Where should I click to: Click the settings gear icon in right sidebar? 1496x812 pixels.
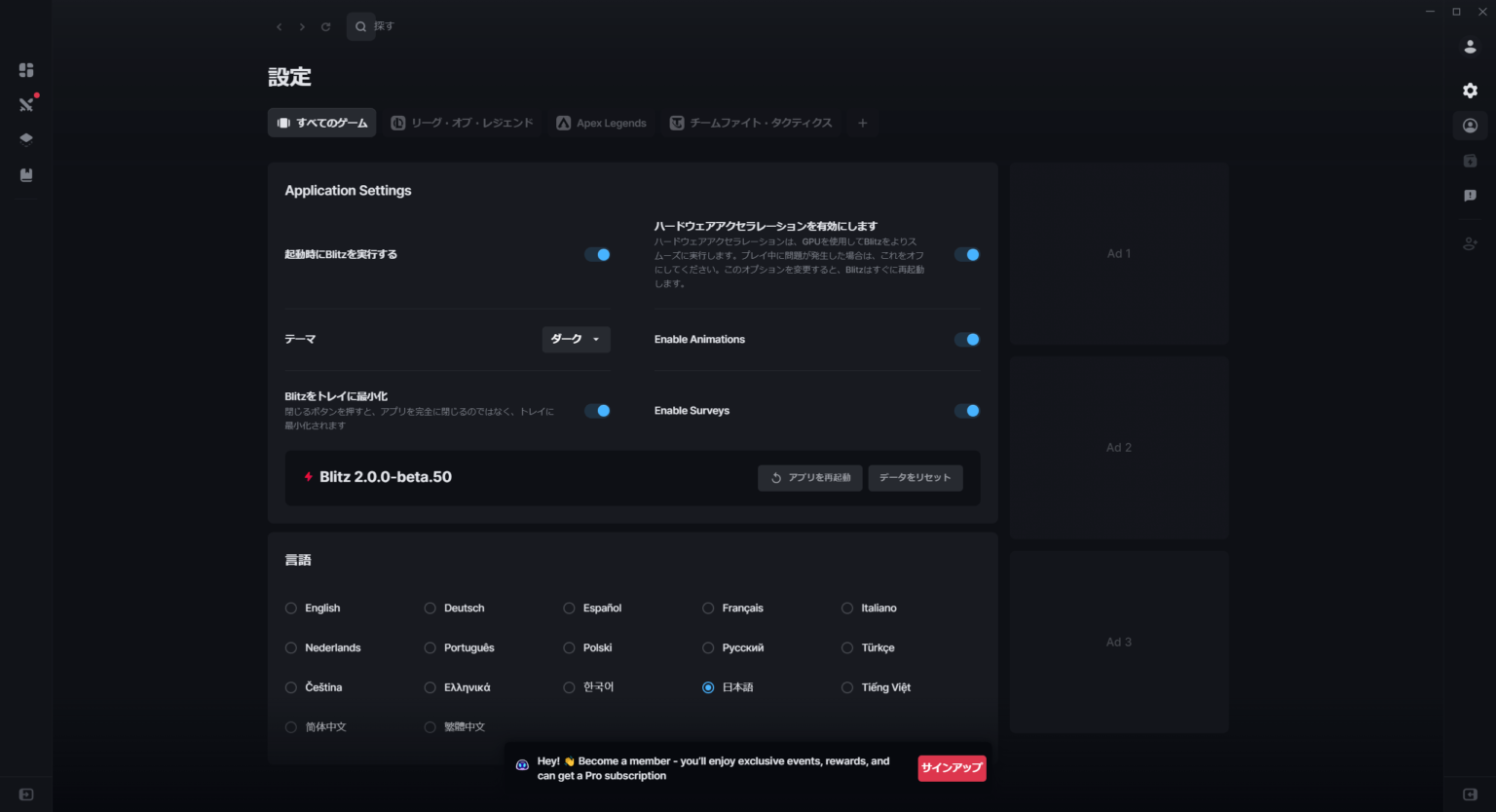point(1470,91)
